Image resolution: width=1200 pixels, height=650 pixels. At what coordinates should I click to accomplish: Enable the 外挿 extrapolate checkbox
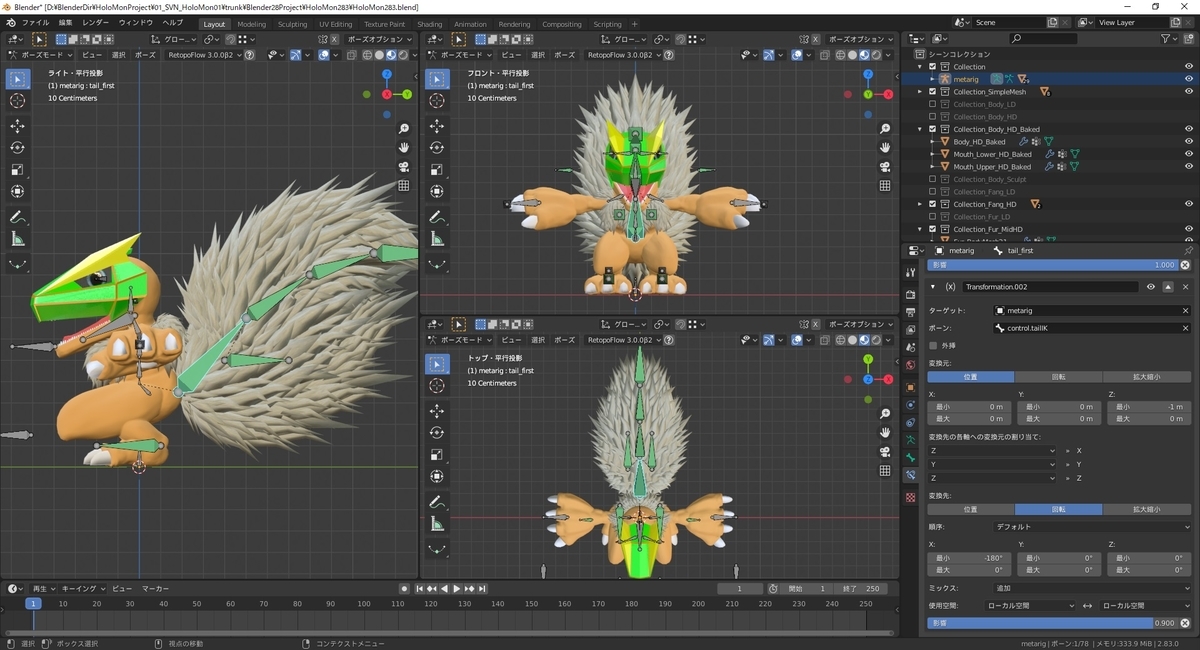(934, 345)
